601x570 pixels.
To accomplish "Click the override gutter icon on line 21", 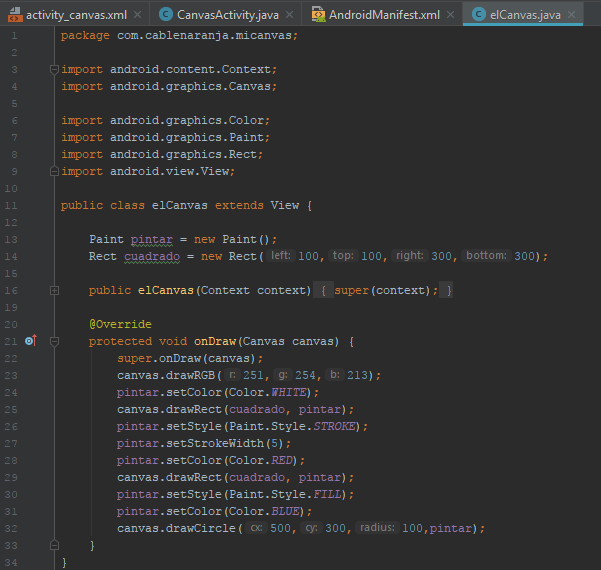I will [31, 340].
